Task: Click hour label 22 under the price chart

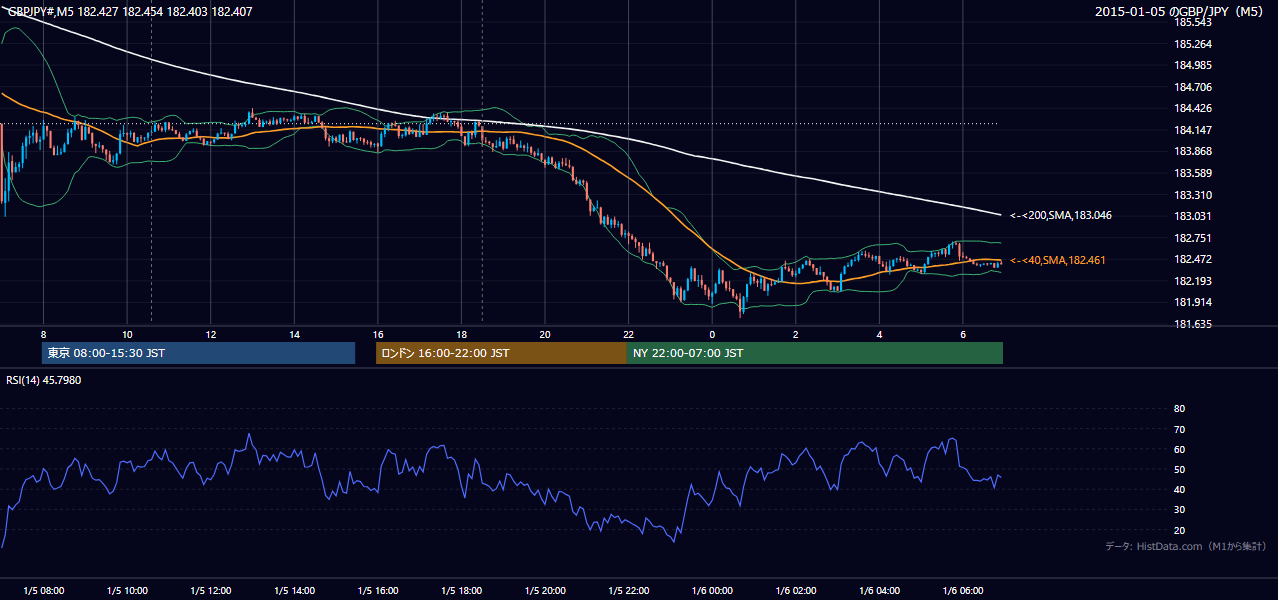Action: point(629,334)
